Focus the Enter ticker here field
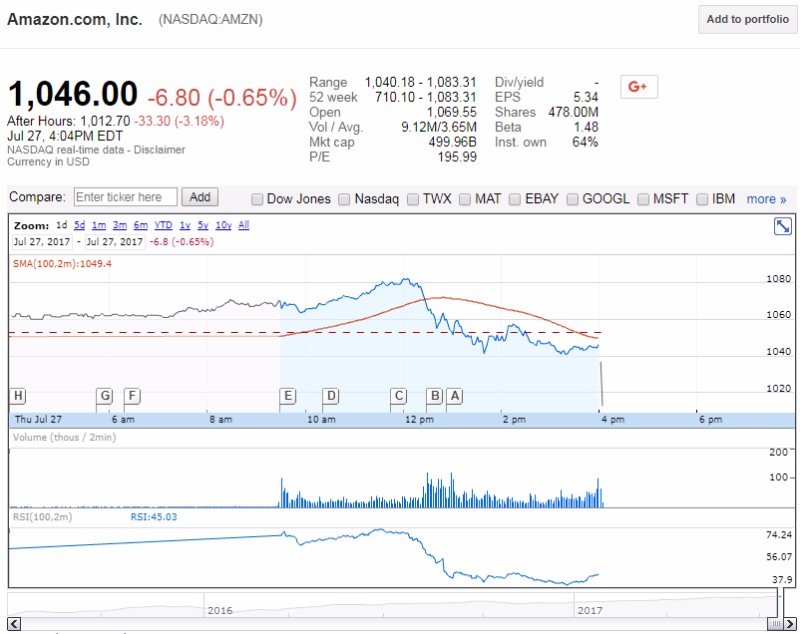The height and width of the screenshot is (634, 800). pos(126,197)
